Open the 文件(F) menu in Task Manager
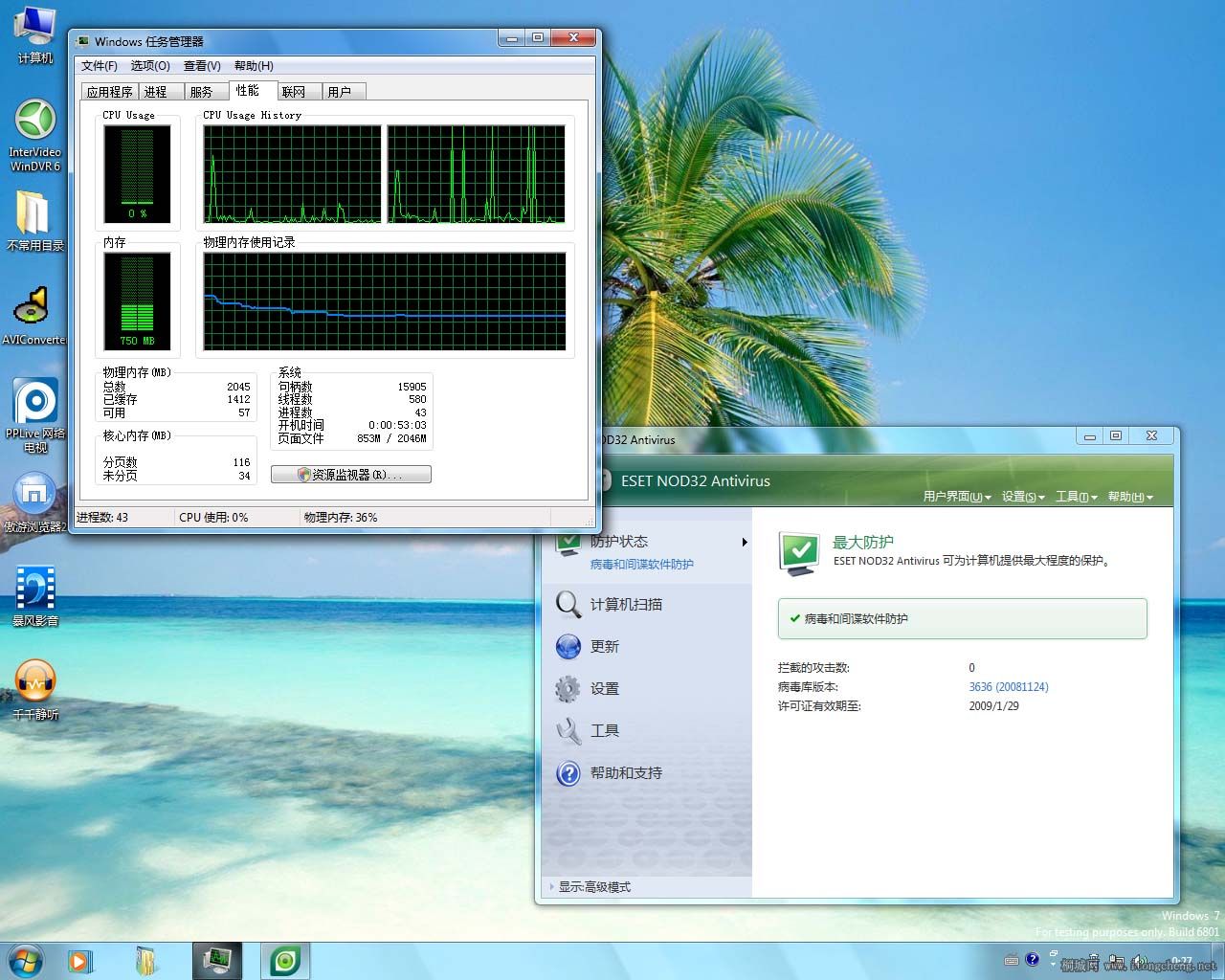1225x980 pixels. point(100,66)
